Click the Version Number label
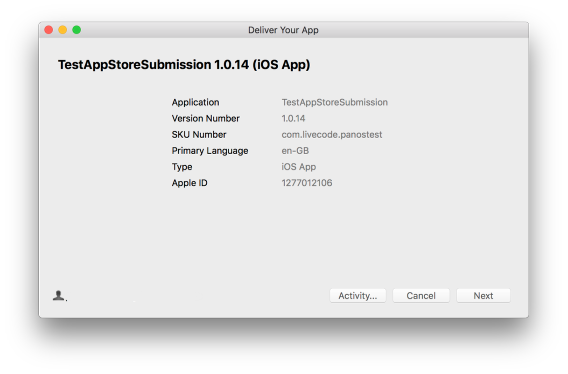The width and height of the screenshot is (568, 374). click(206, 119)
